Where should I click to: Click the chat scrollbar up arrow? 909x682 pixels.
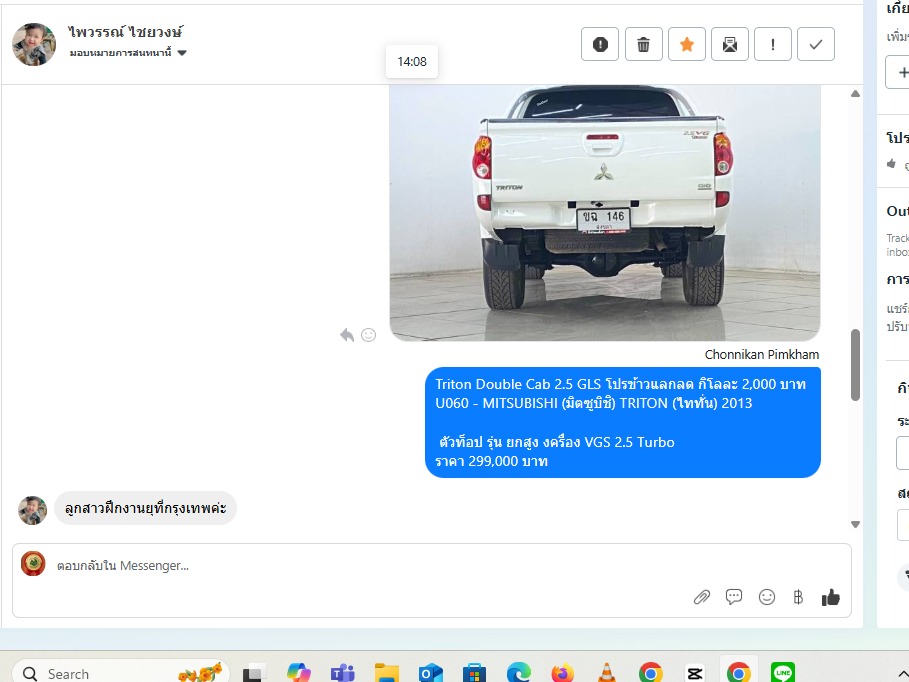855,93
